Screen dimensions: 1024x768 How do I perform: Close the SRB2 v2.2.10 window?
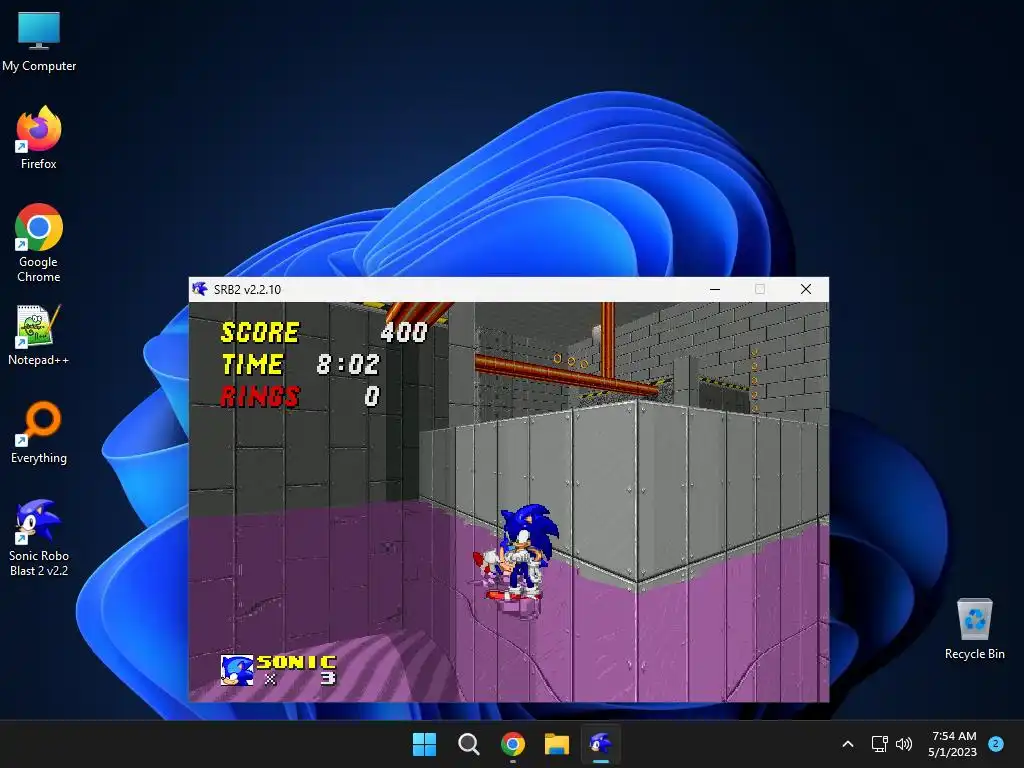[806, 289]
